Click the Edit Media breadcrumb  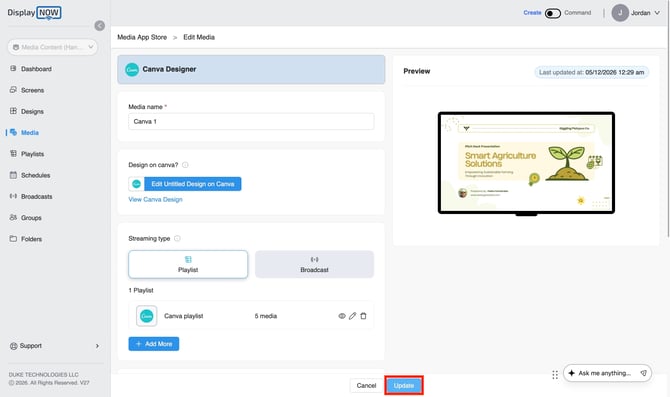(199, 37)
